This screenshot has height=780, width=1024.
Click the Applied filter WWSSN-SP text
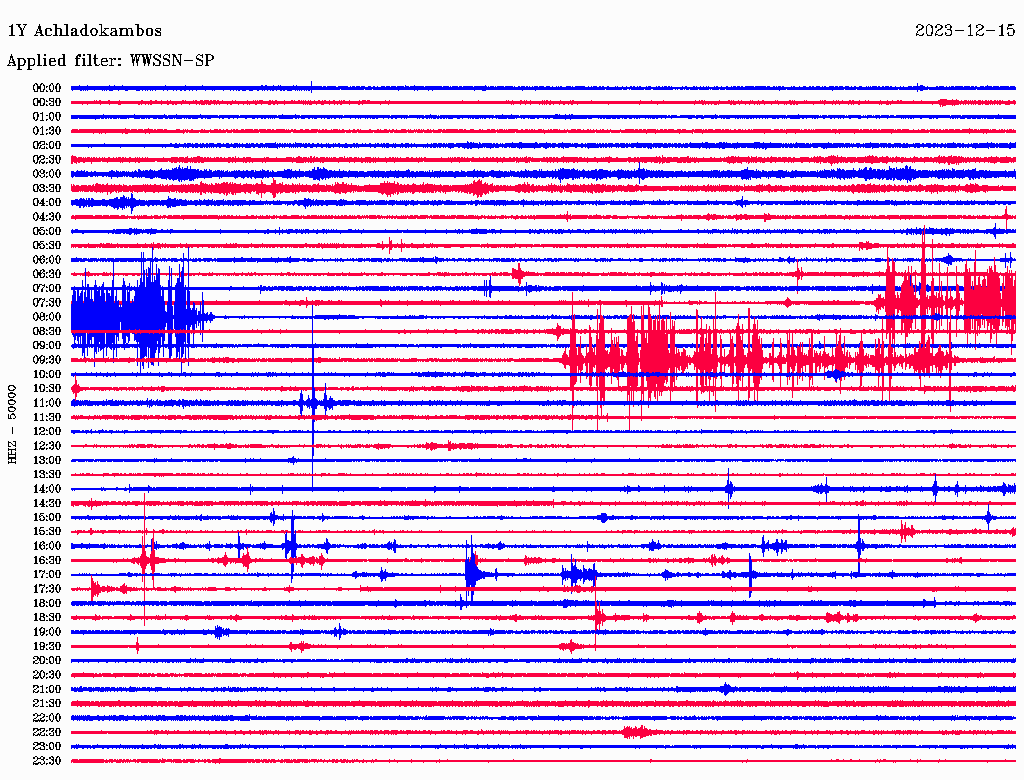[110, 61]
